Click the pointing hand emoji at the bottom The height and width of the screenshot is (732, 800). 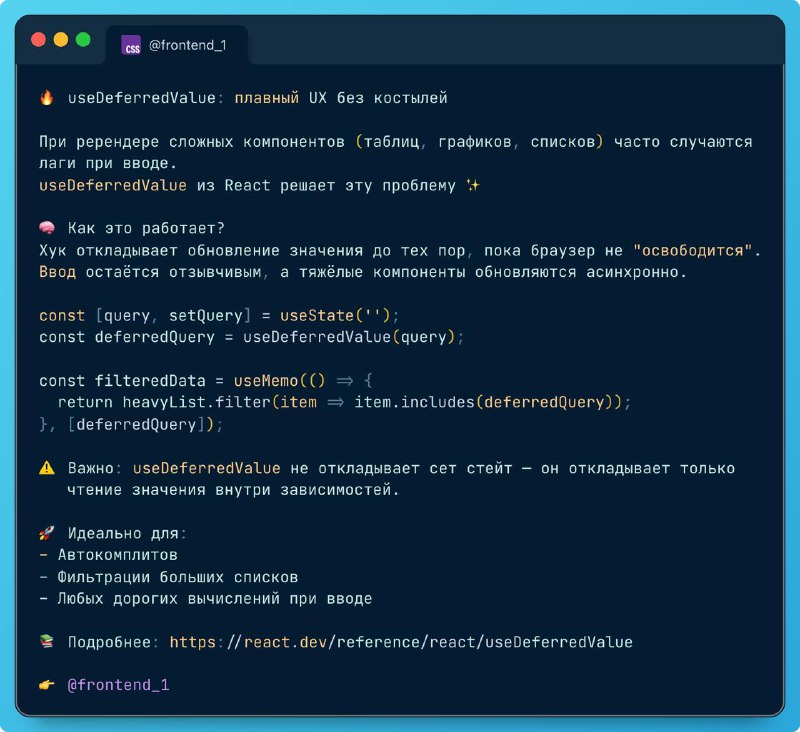[46, 685]
